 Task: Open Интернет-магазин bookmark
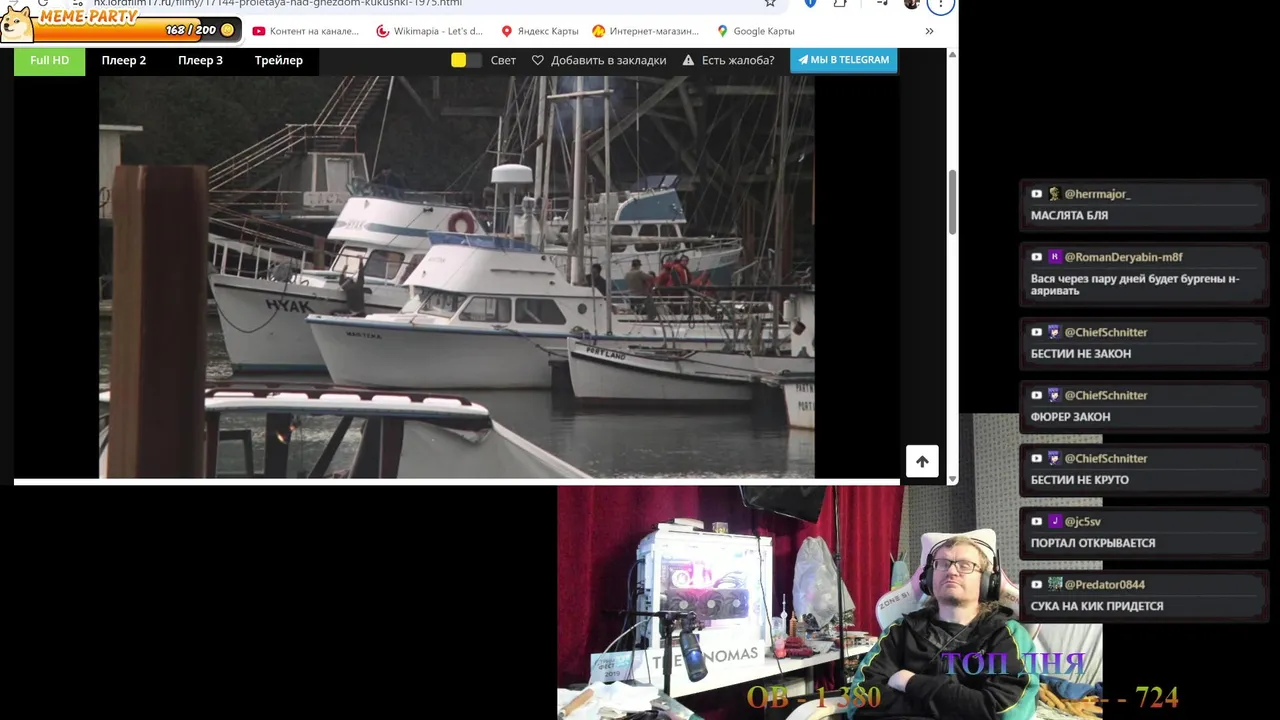coord(646,31)
